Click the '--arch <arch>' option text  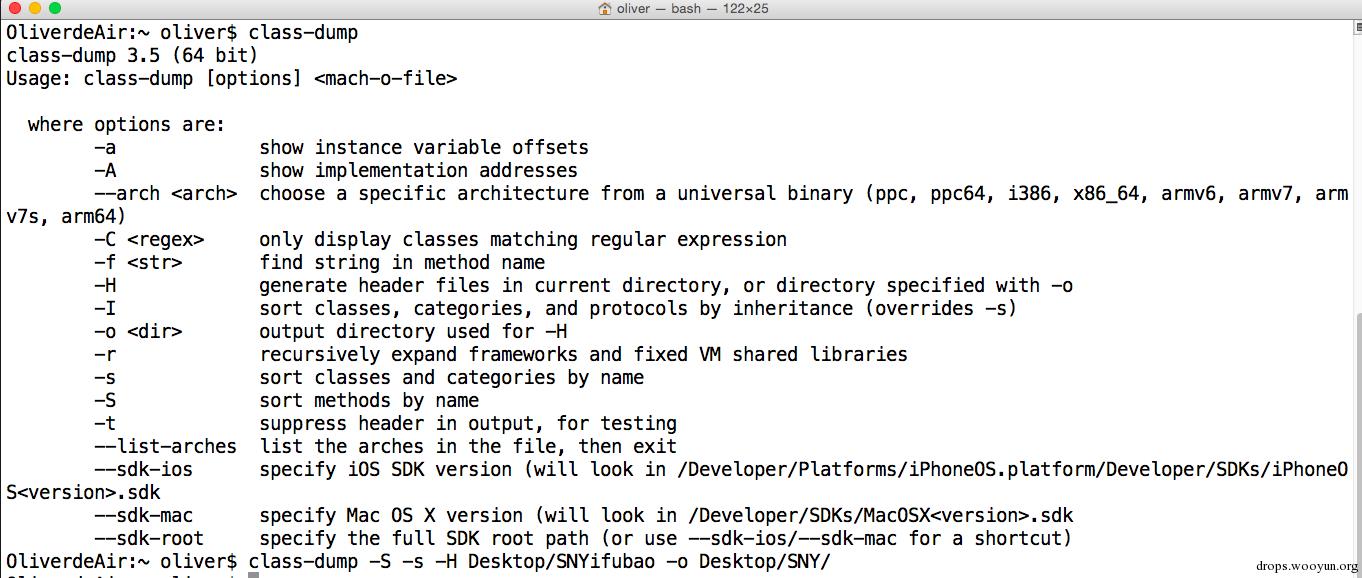point(165,193)
